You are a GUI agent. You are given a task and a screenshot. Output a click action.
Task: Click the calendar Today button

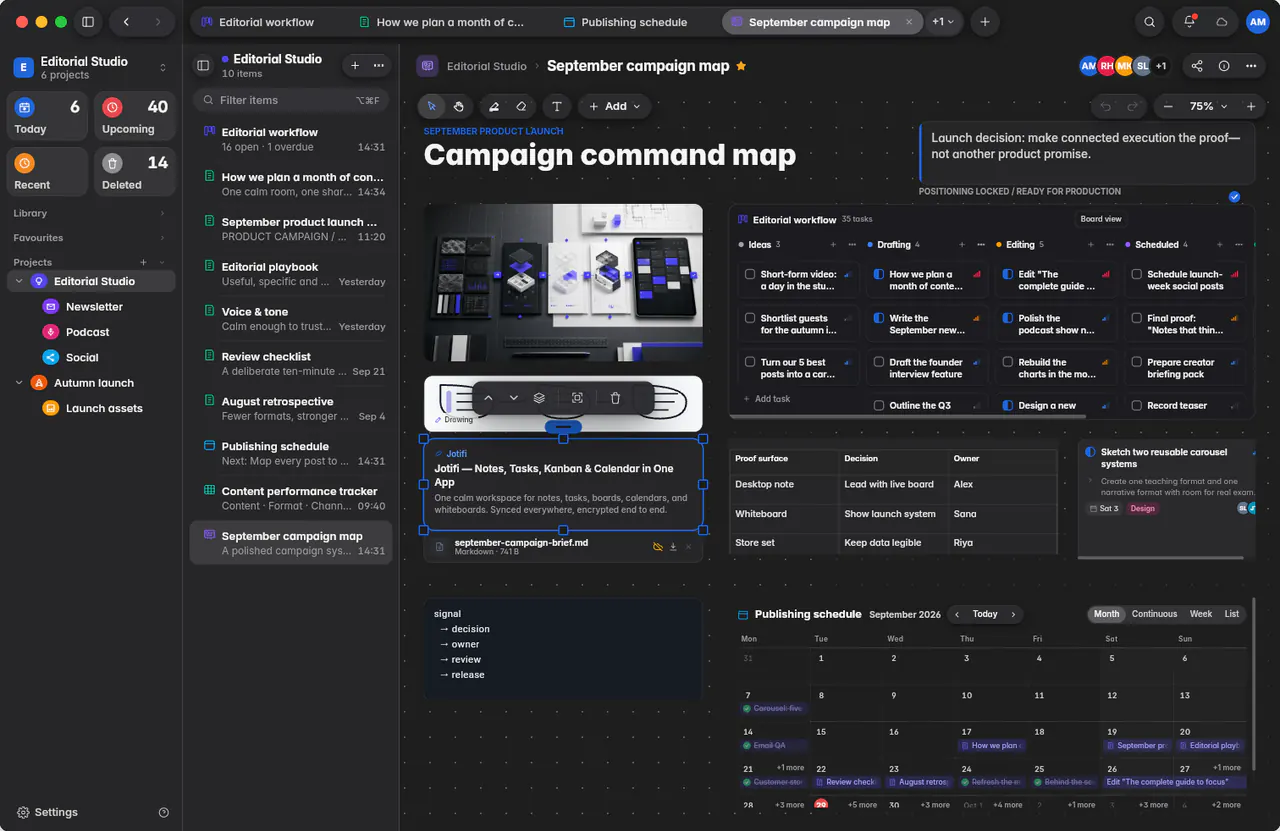pos(985,614)
